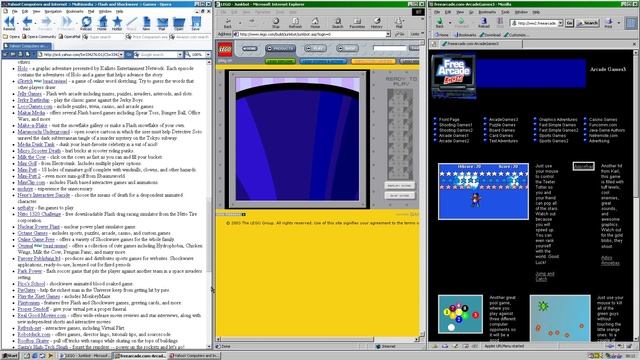Click the Casino Games link in Mozilla
The height and width of the screenshot is (360, 640).
pos(603,120)
